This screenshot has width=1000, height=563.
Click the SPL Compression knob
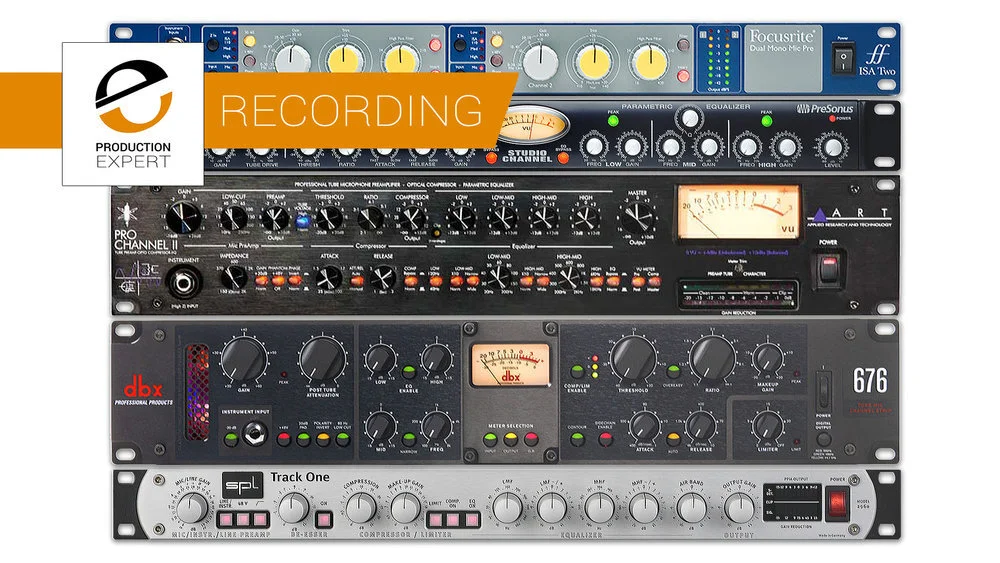[x=361, y=508]
